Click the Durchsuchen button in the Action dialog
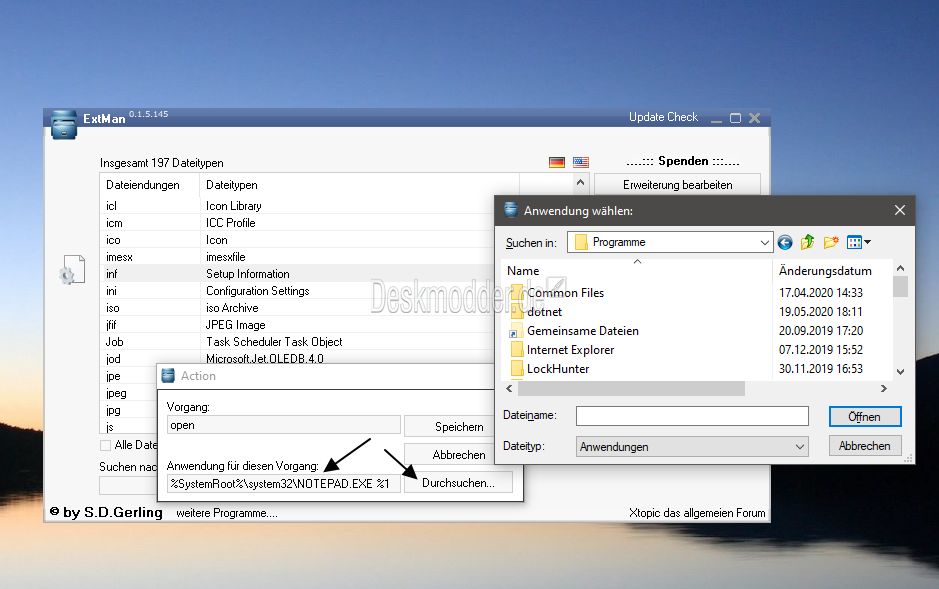 (457, 482)
